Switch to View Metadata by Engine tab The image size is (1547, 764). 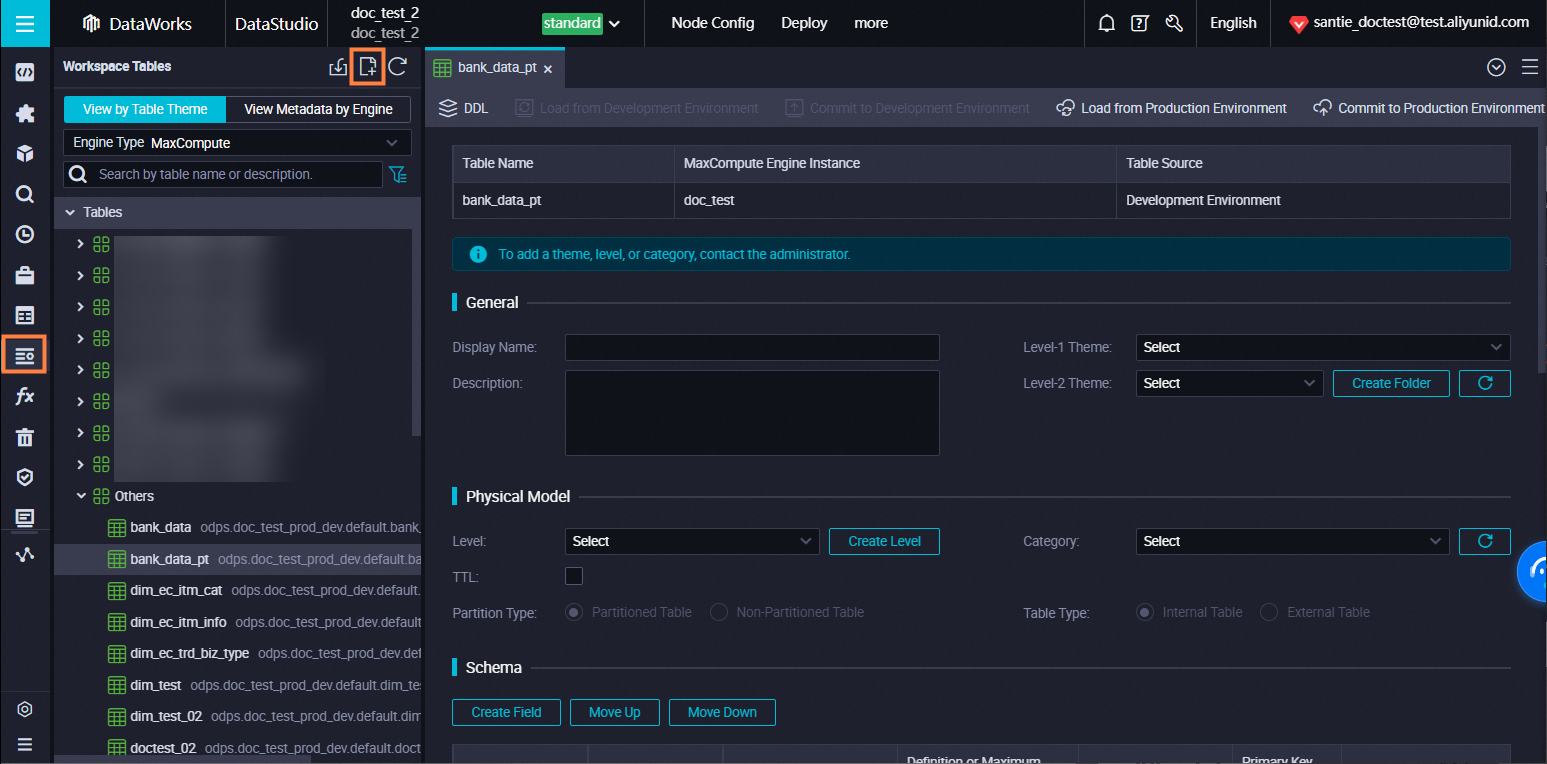[x=318, y=109]
